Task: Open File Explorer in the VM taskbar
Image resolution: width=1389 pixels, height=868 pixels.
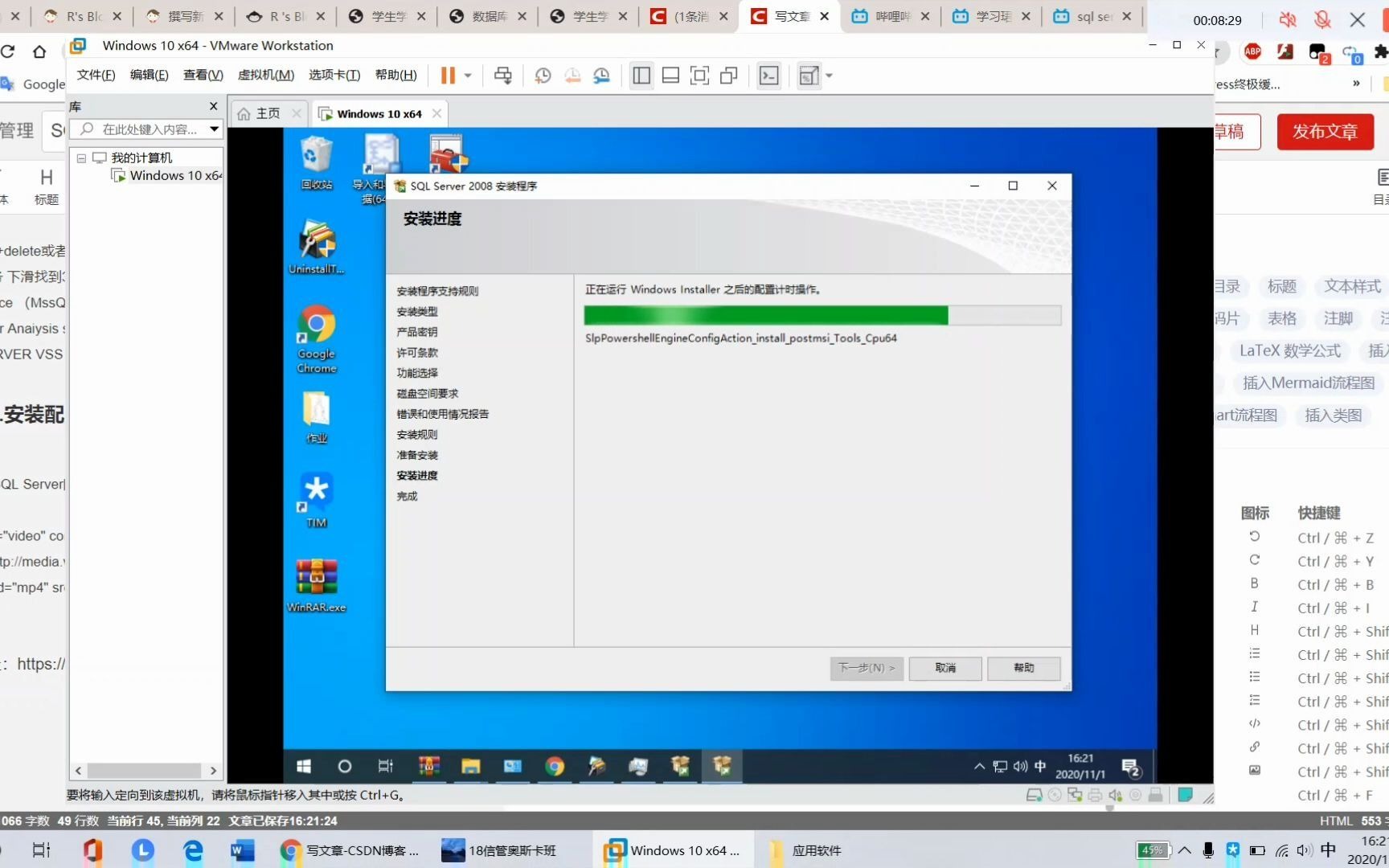Action: coord(470,767)
